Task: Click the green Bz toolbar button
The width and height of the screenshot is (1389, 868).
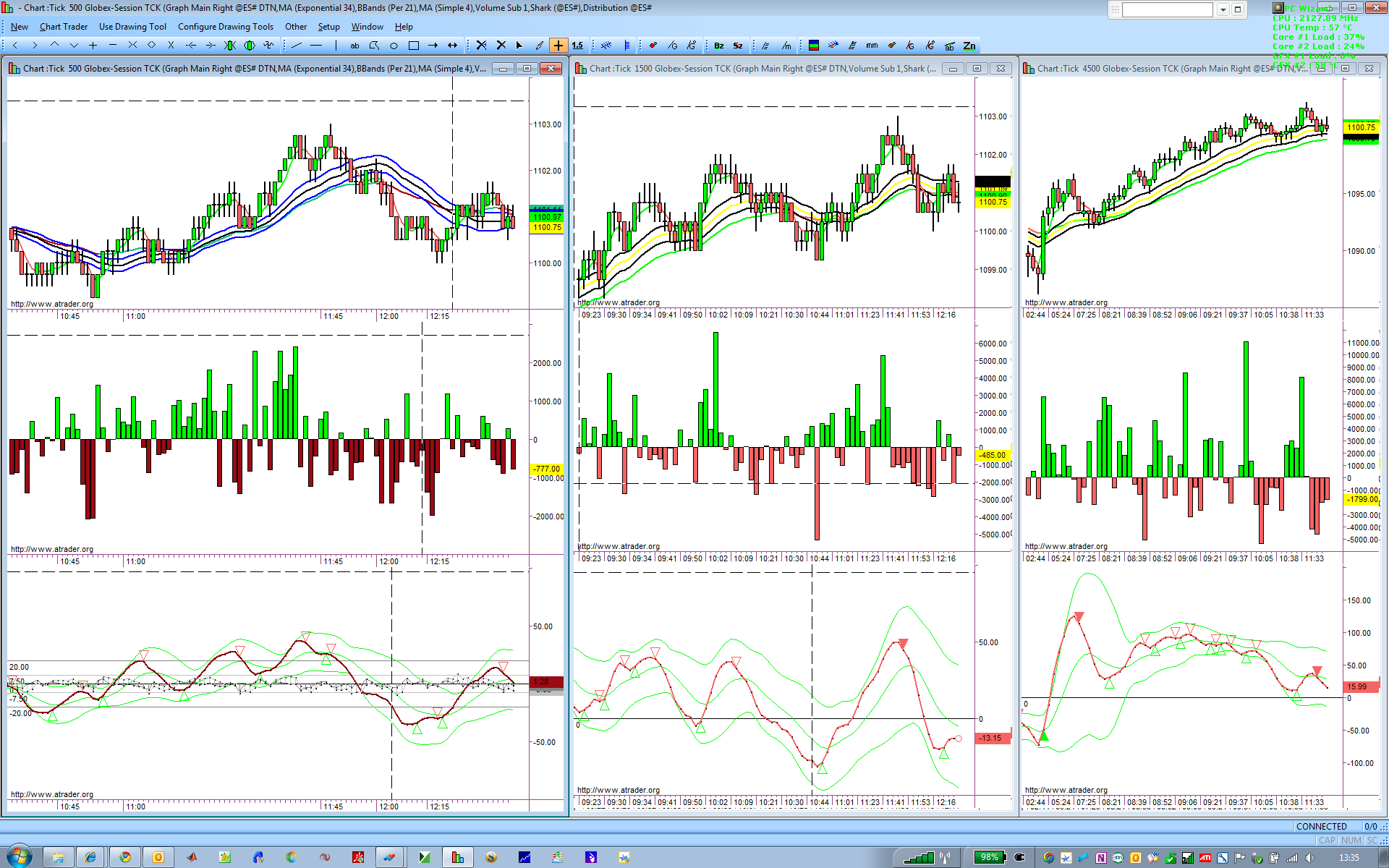Action: tap(718, 46)
